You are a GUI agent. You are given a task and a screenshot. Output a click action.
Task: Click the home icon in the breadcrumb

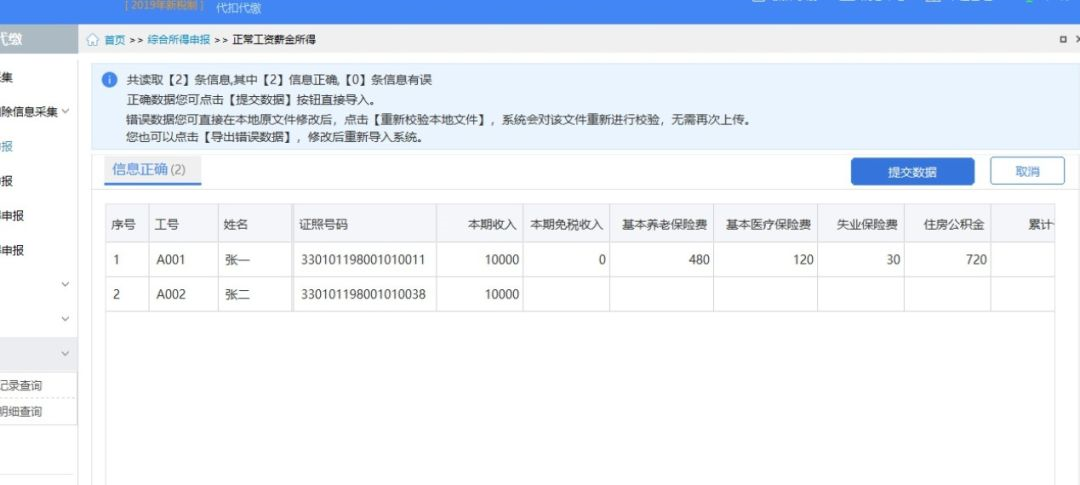tap(93, 40)
